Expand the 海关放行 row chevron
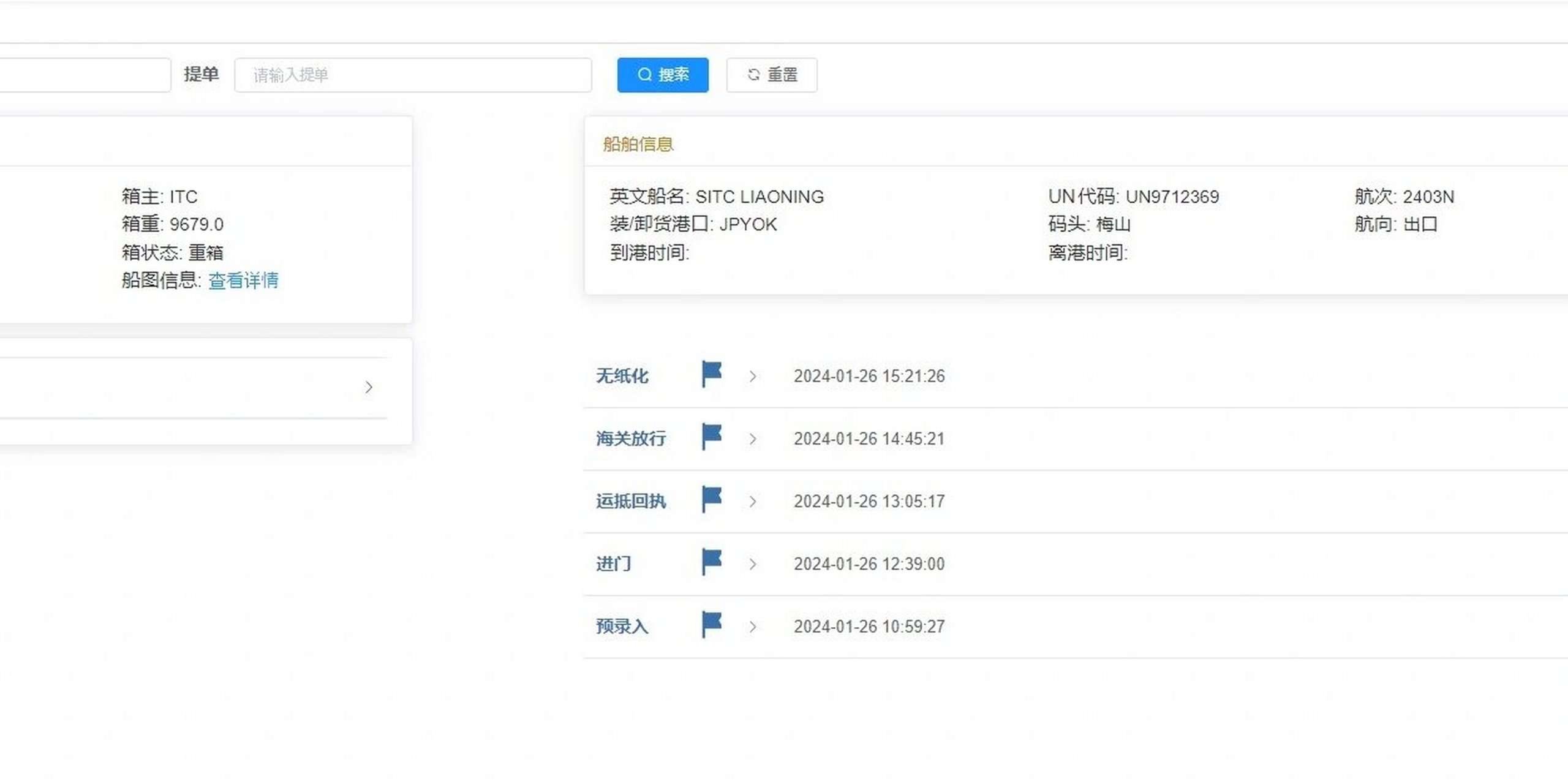 pyautogui.click(x=753, y=439)
